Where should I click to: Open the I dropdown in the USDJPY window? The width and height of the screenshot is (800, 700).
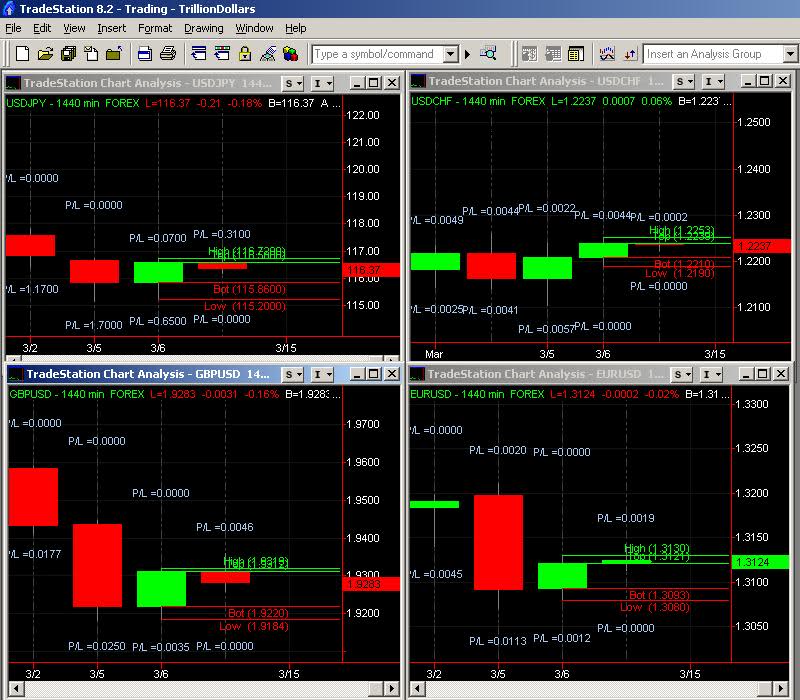tap(322, 83)
